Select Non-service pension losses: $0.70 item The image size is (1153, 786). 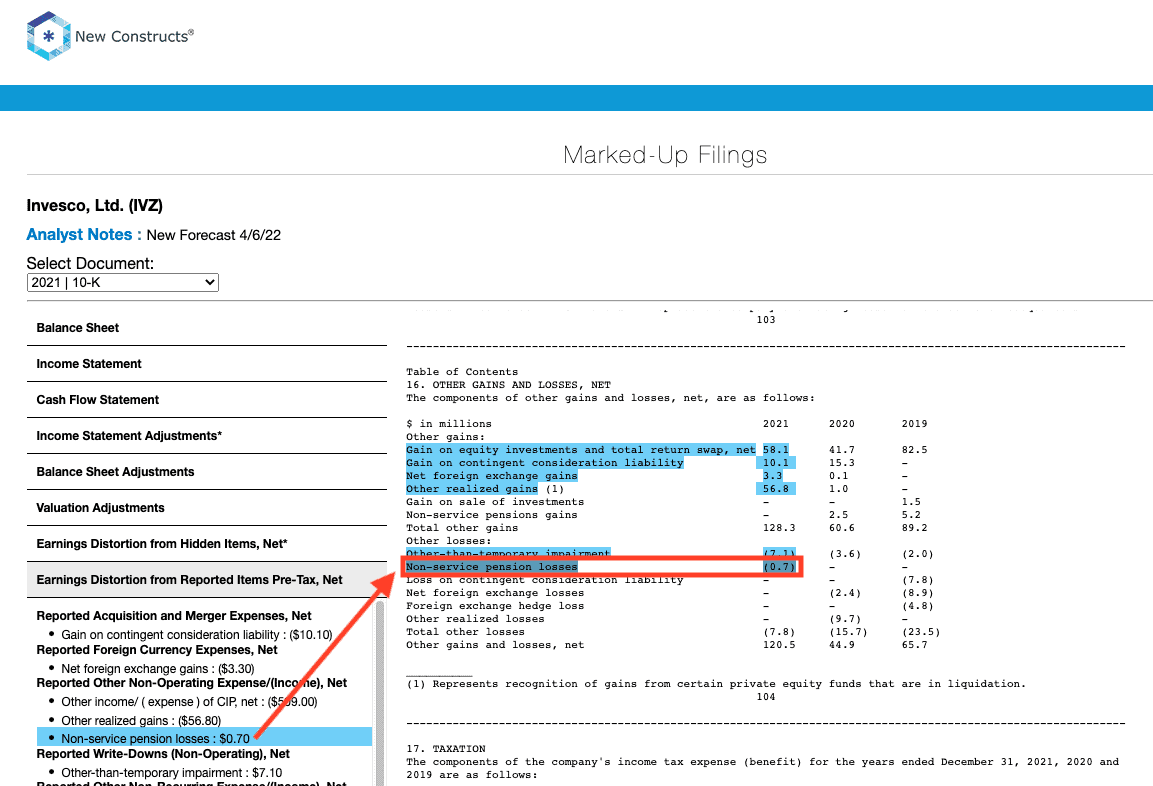coord(204,737)
